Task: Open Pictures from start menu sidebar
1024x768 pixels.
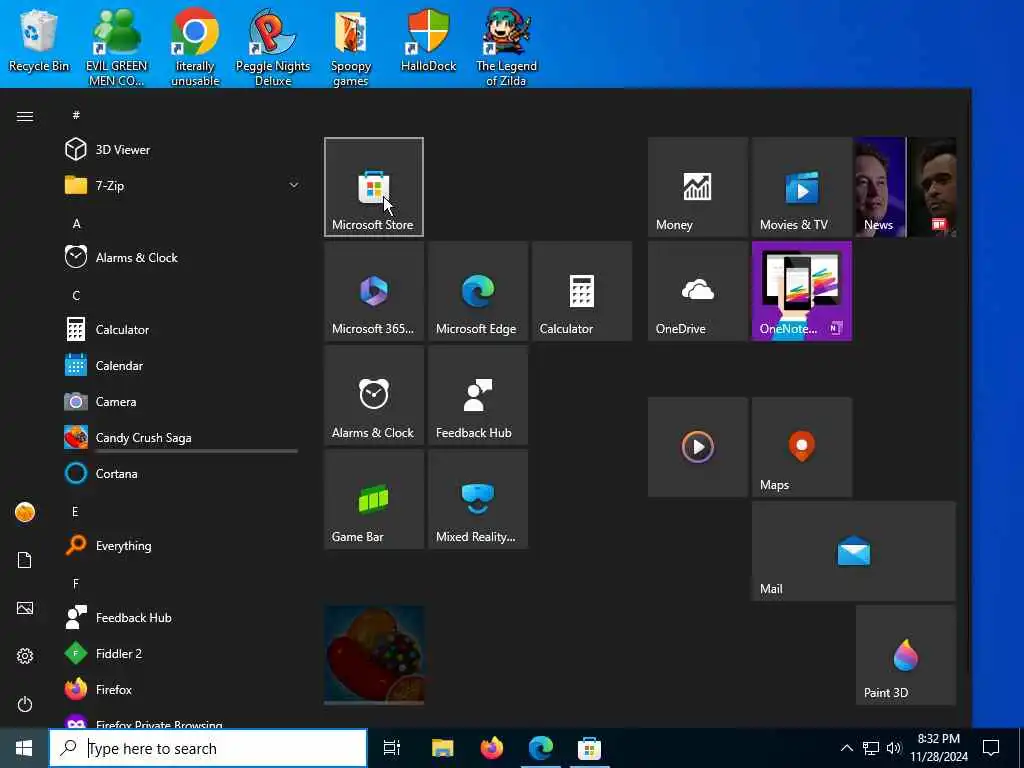Action: click(25, 608)
